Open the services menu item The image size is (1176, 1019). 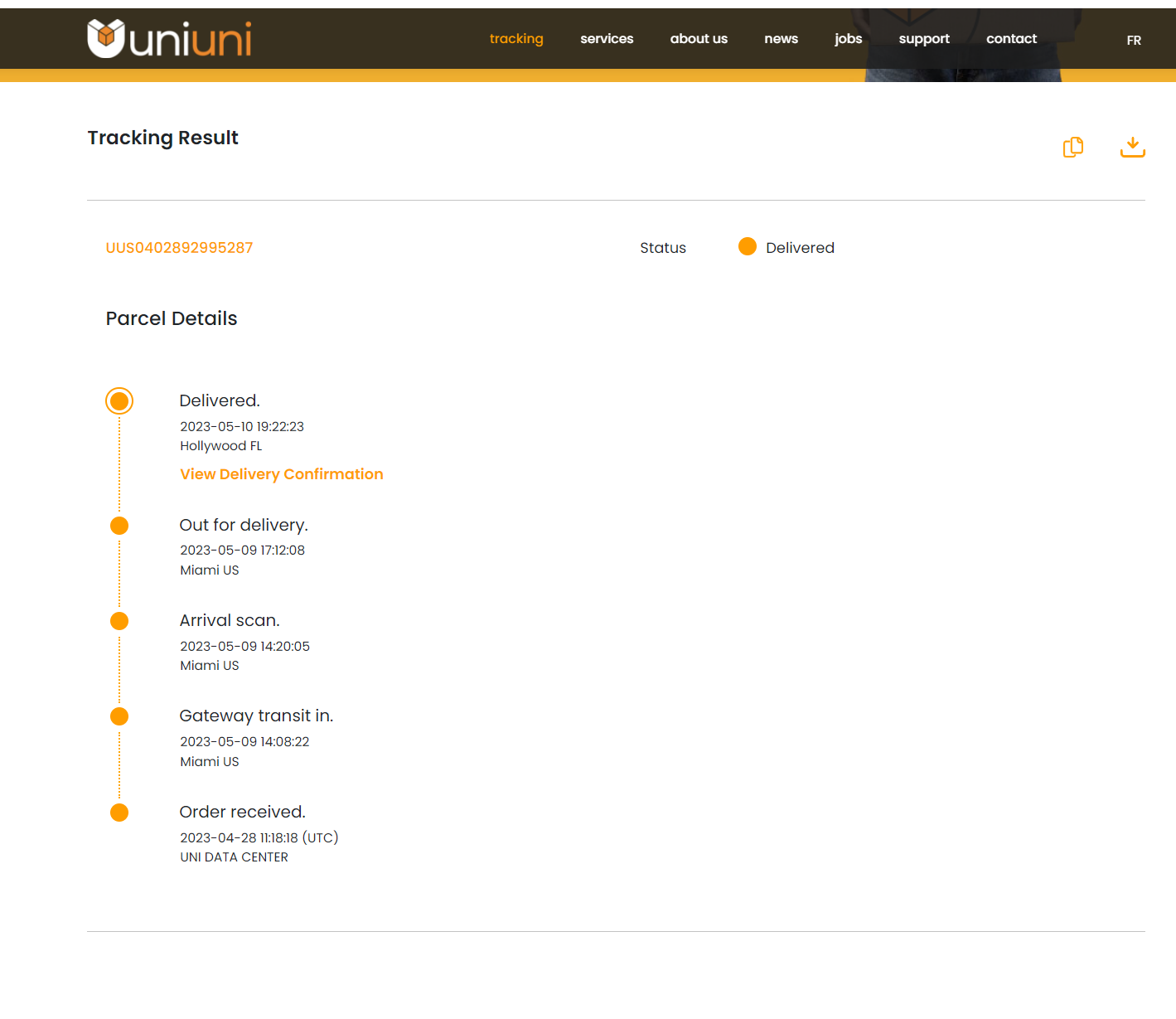[606, 39]
